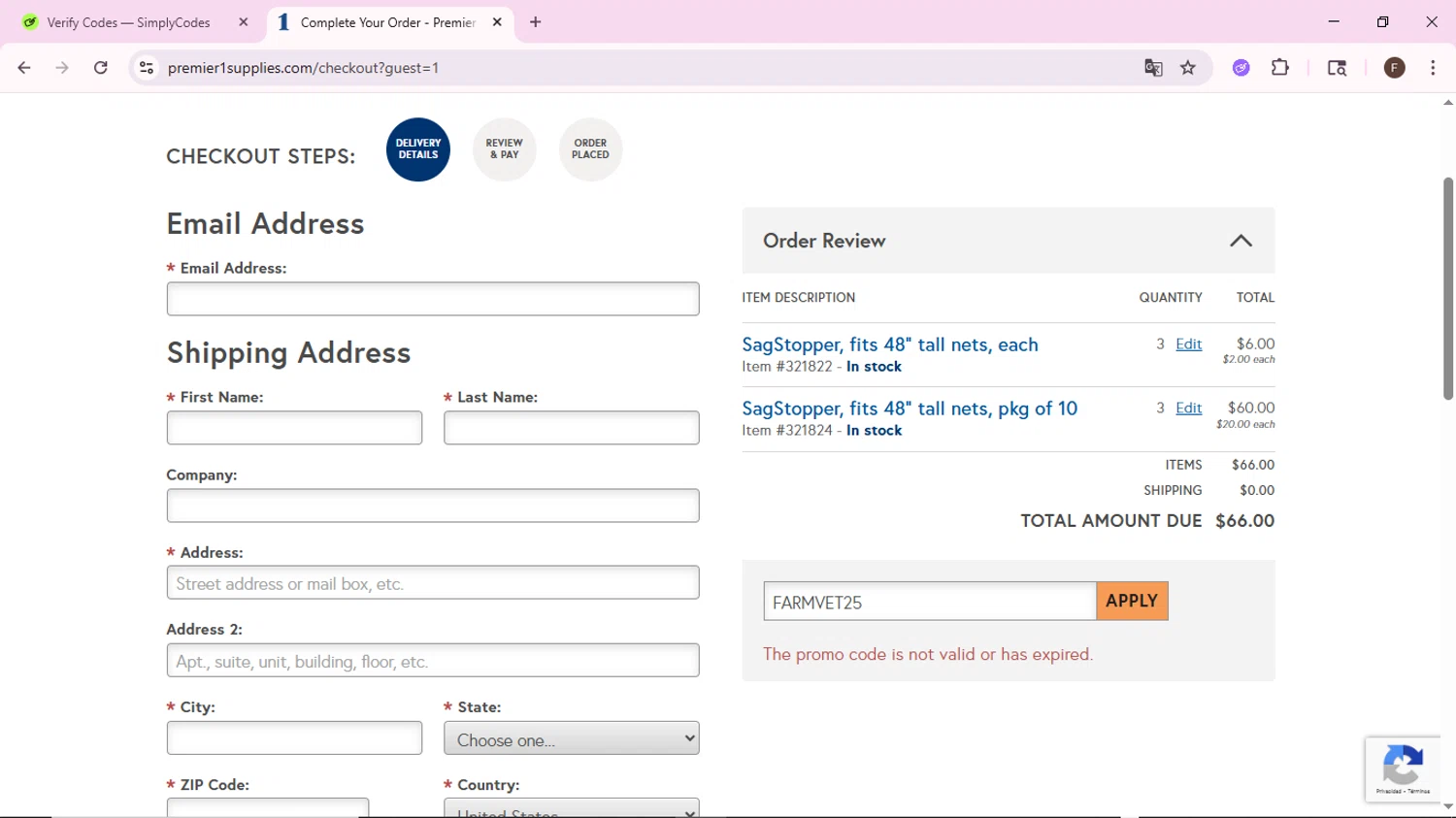Click the Item #321822 text

[x=787, y=367]
